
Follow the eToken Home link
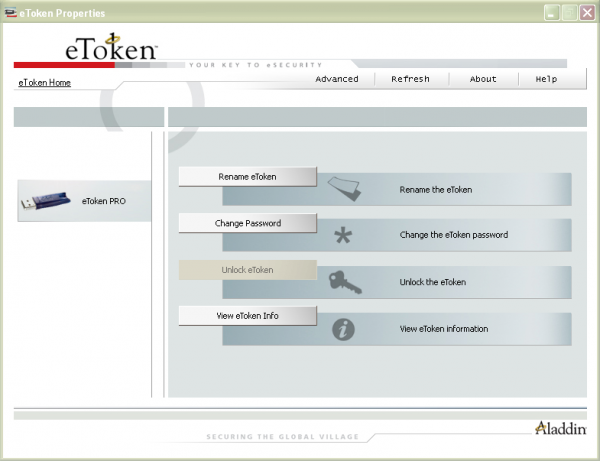click(44, 83)
